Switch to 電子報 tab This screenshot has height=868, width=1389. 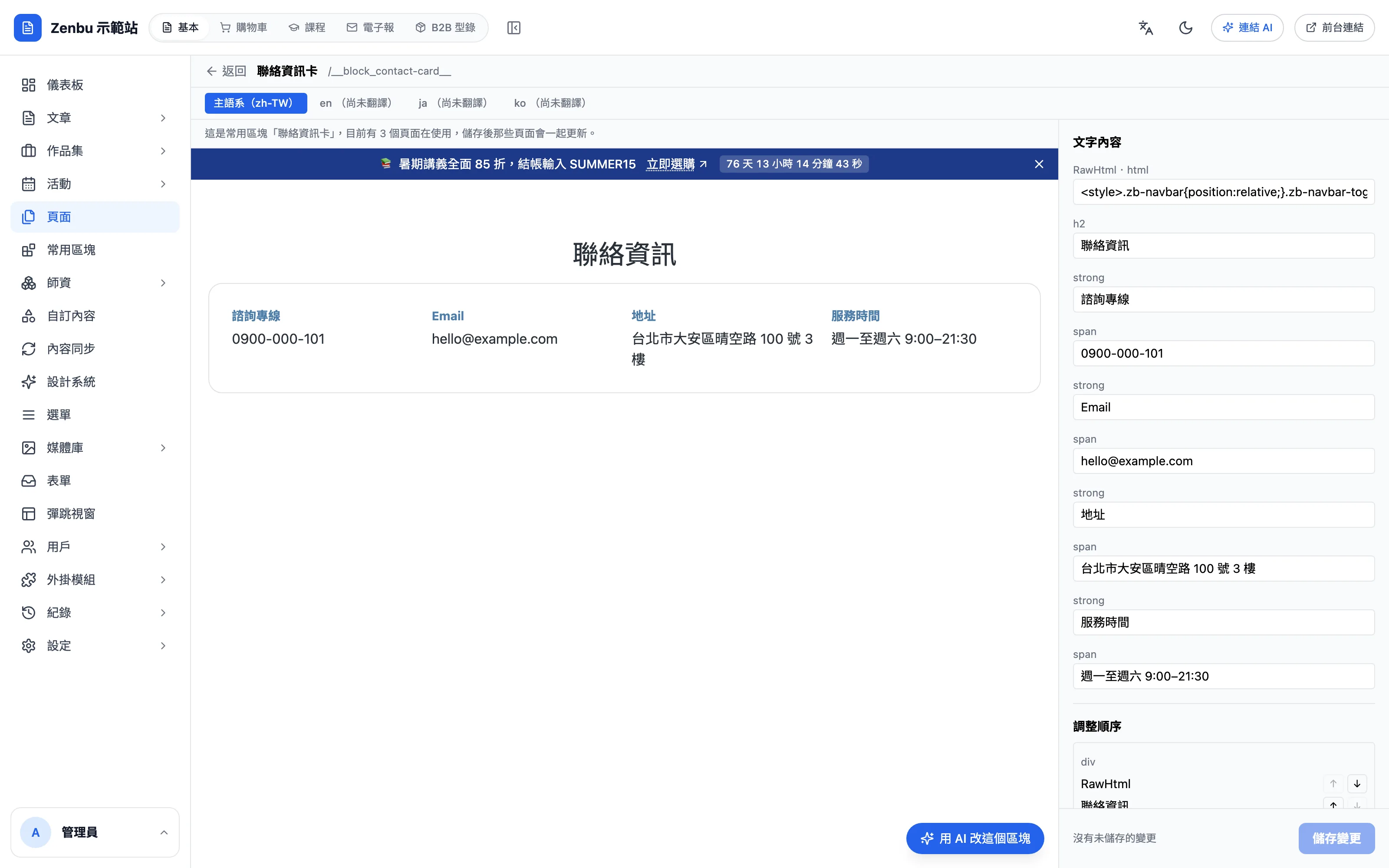coord(370,27)
